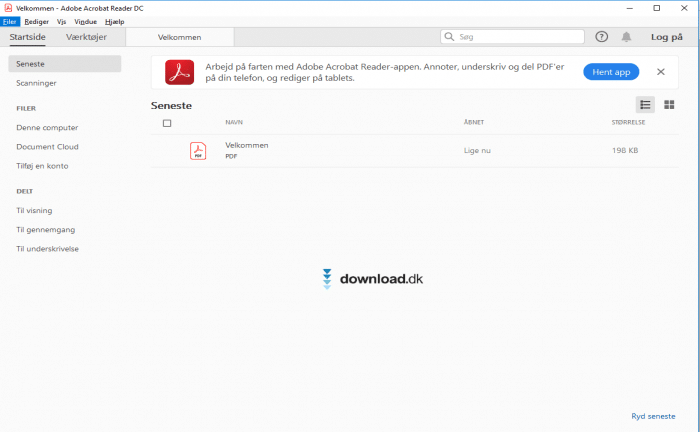The image size is (700, 432).
Task: Sort by the ÅBNET column header
Action: pos(474,122)
